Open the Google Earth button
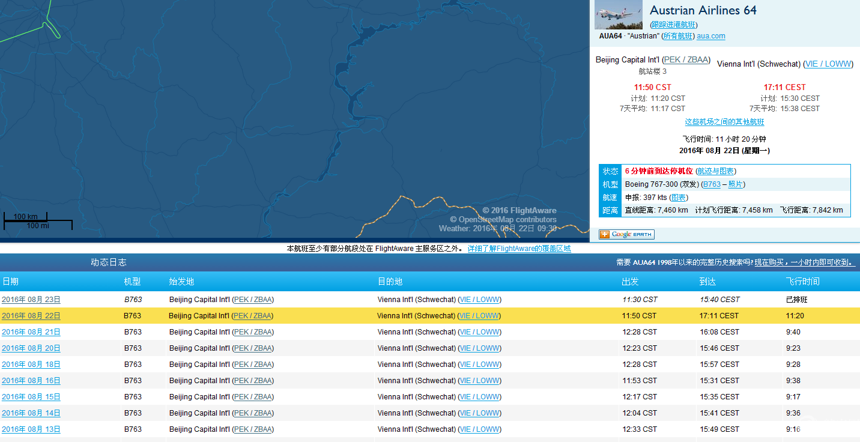The width and height of the screenshot is (860, 442). [626, 235]
